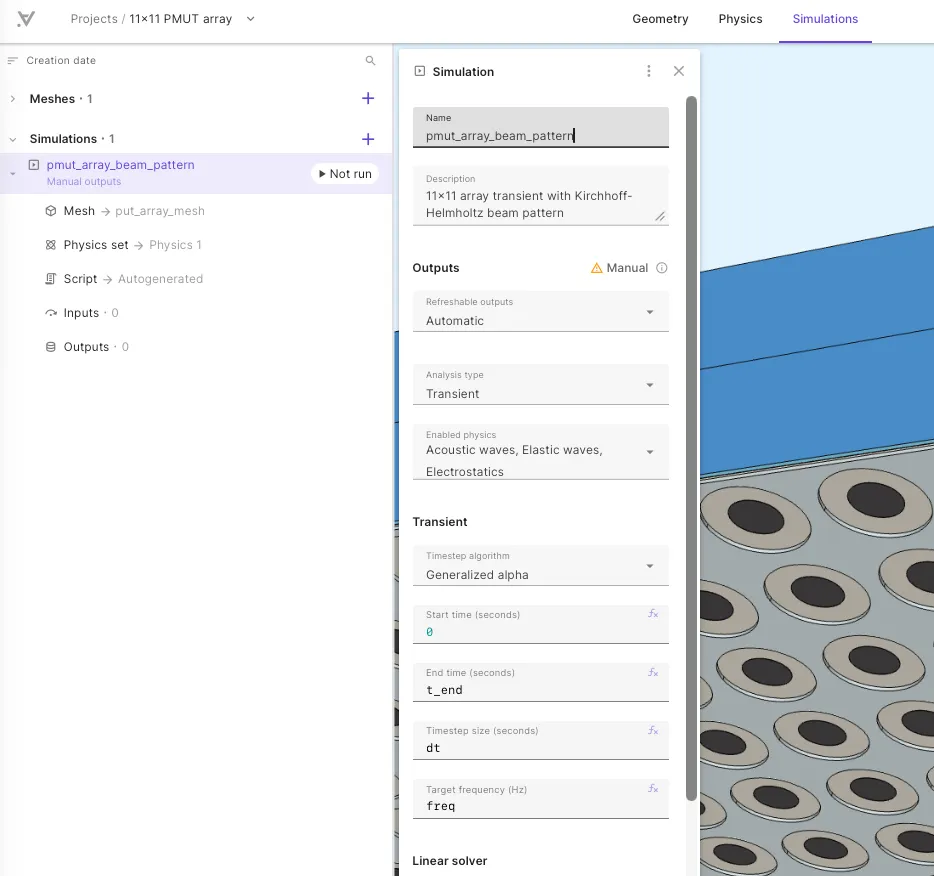Click the Manual outputs subtitle text

coord(84,182)
